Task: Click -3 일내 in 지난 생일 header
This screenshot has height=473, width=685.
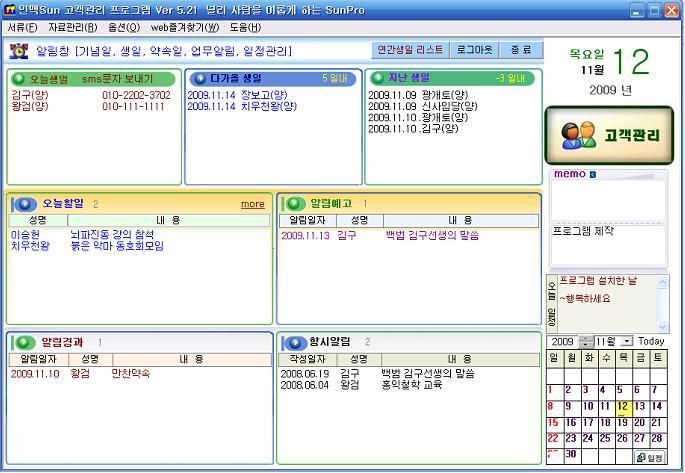Action: (510, 79)
